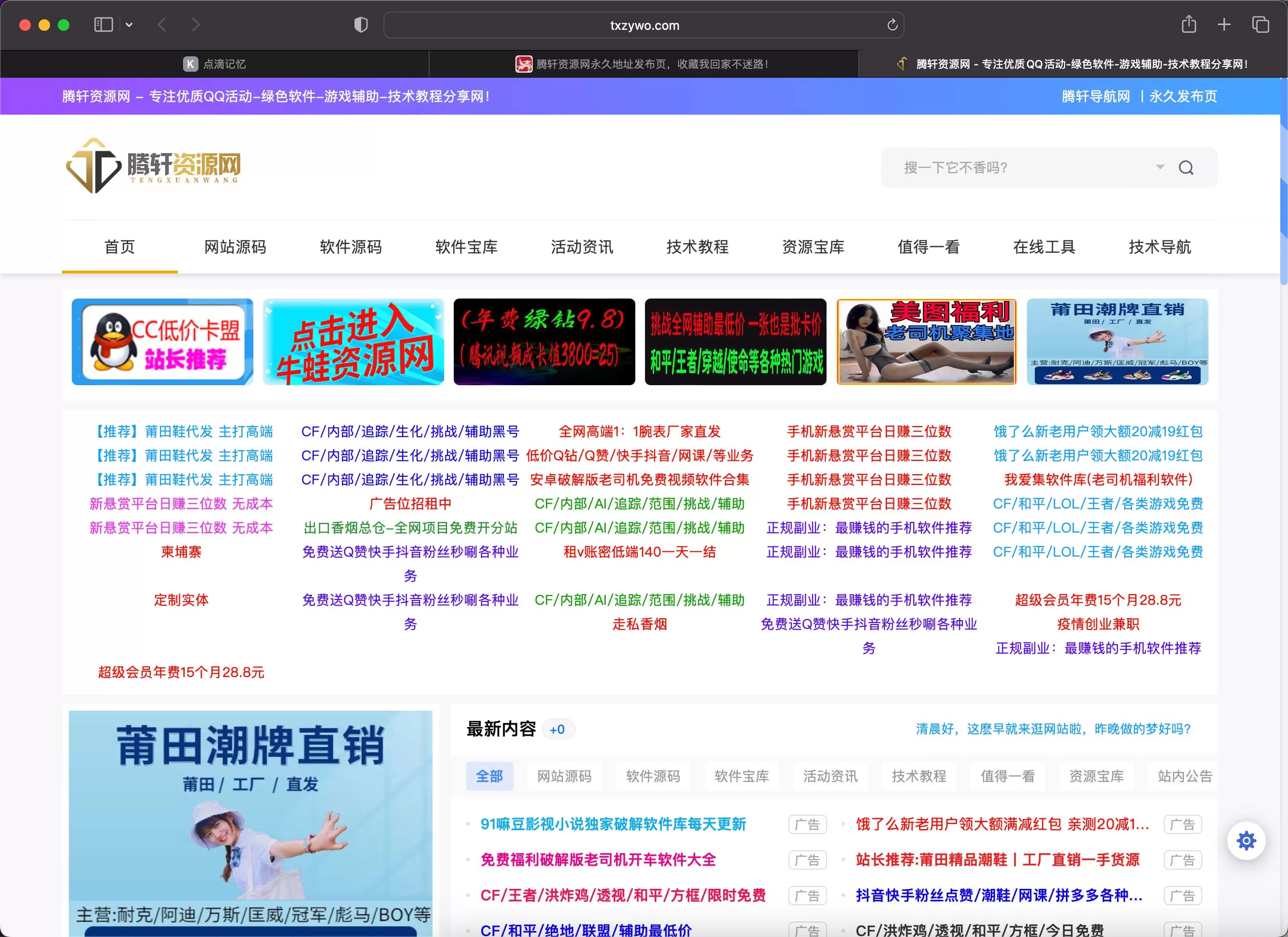The width and height of the screenshot is (1288, 937).
Task: Click the small 莆田潮牌直销 banner
Action: (1117, 342)
